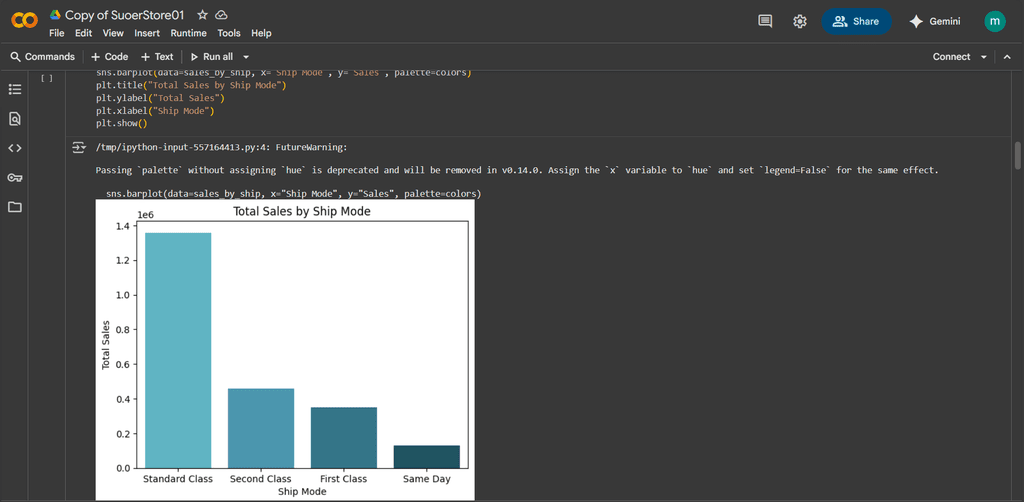Click the cloud save status icon
Screen dimensions: 1024x502
tap(221, 15)
